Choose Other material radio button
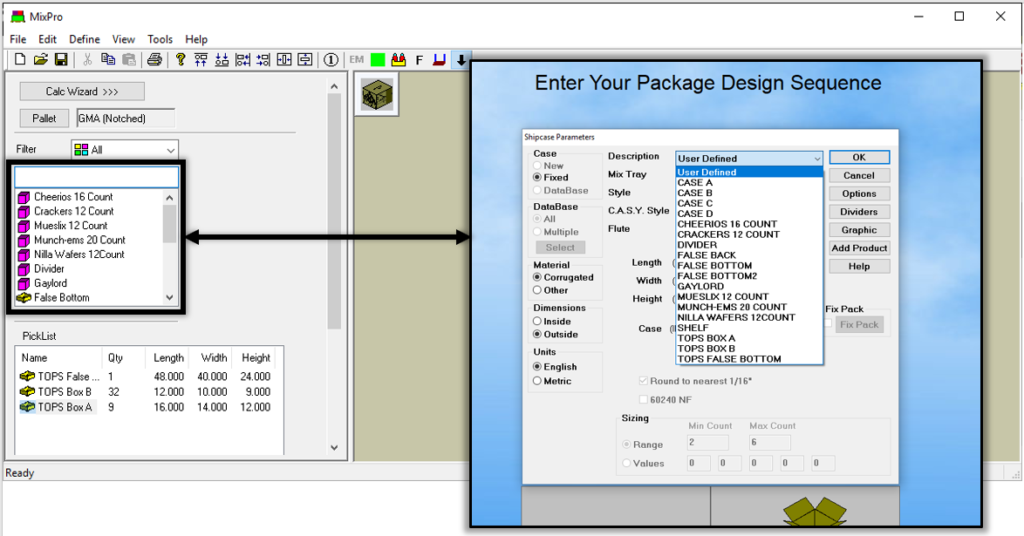This screenshot has width=1024, height=536. (x=538, y=290)
